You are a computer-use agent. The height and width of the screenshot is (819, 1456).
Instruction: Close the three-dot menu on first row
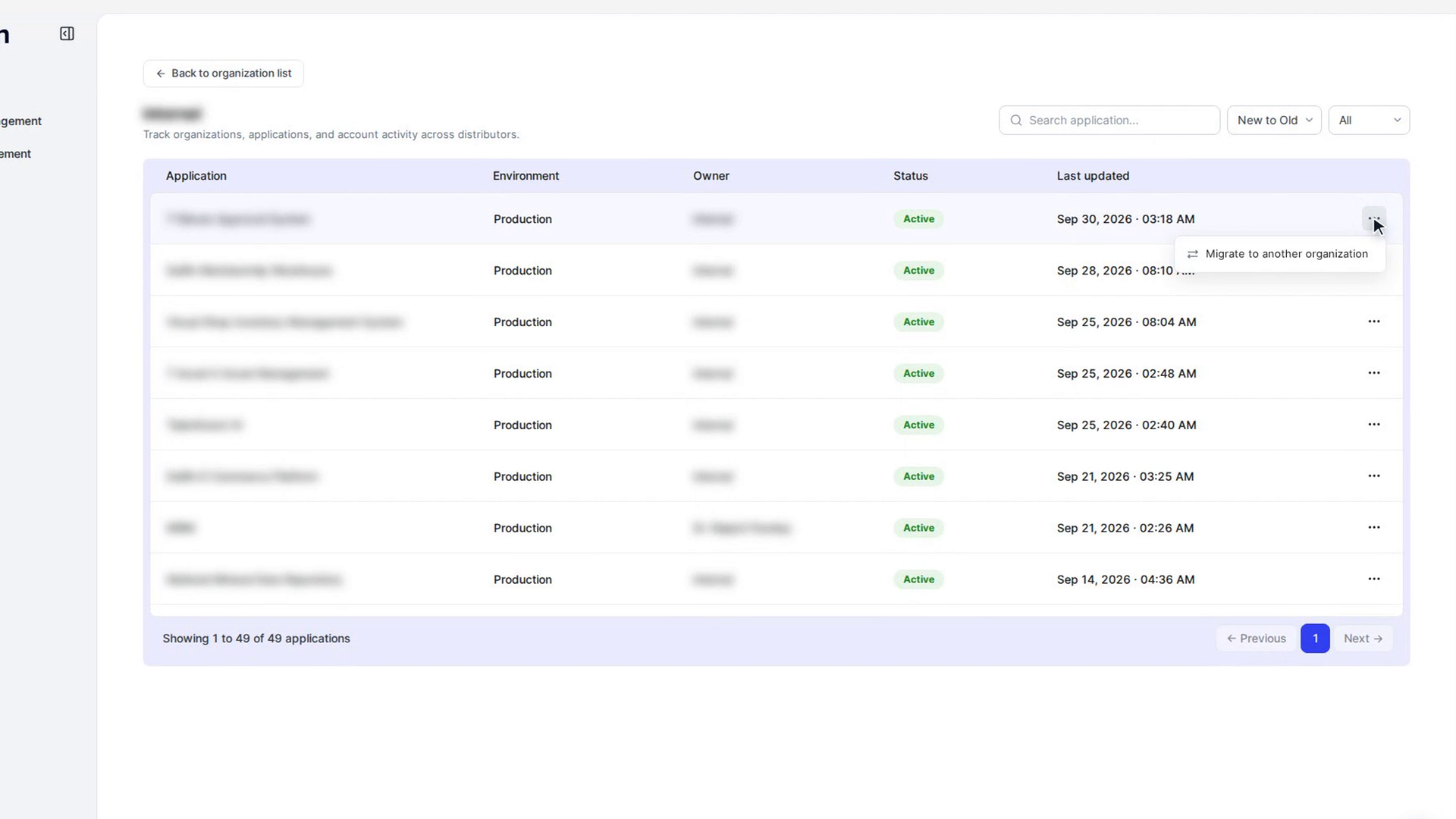1373,218
